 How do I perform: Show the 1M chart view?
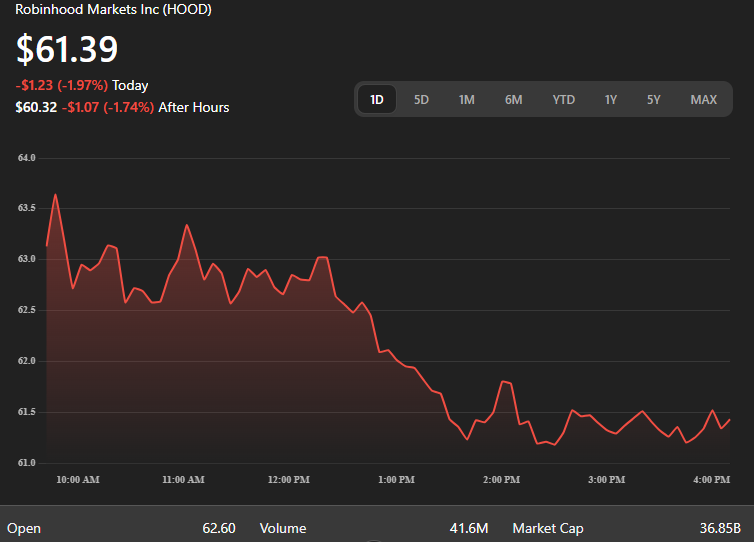[x=466, y=99]
